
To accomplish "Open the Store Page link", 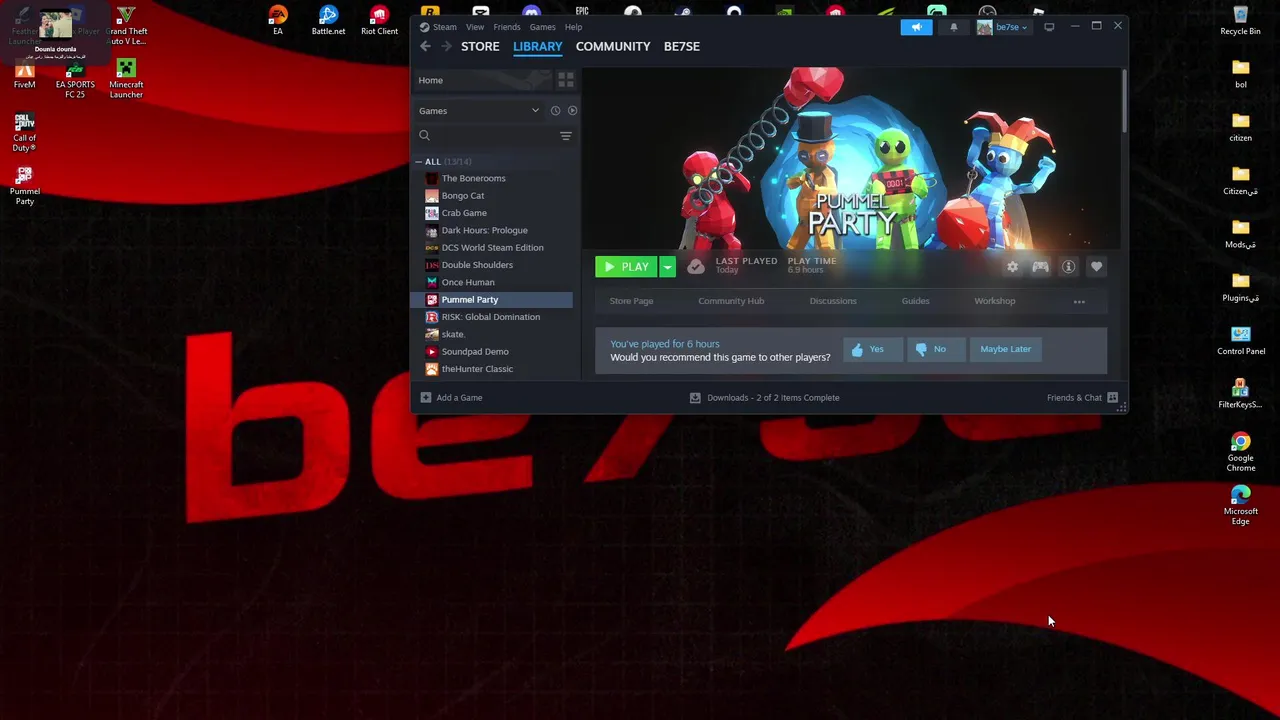I will 631,301.
